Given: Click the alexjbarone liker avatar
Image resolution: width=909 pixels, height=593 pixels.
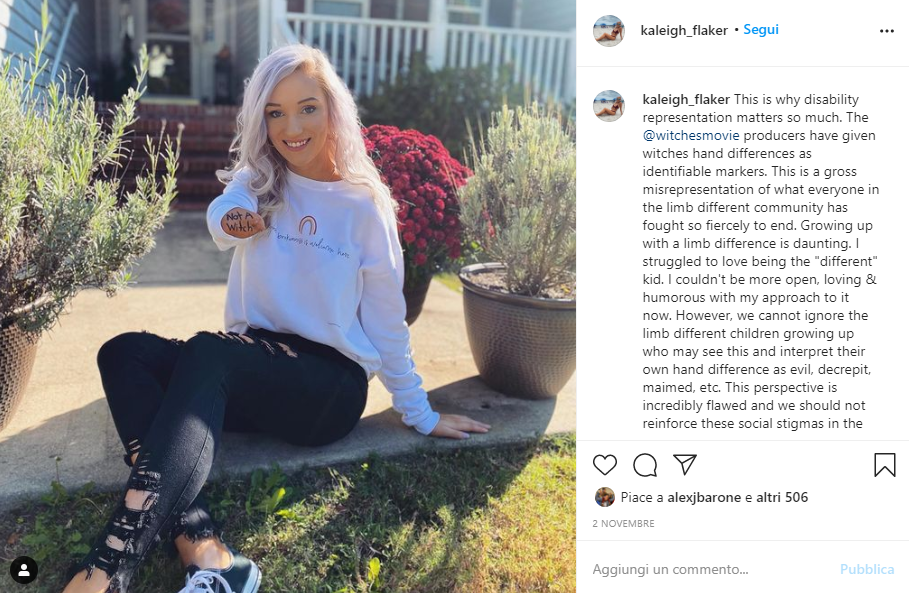Looking at the screenshot, I should click(605, 497).
